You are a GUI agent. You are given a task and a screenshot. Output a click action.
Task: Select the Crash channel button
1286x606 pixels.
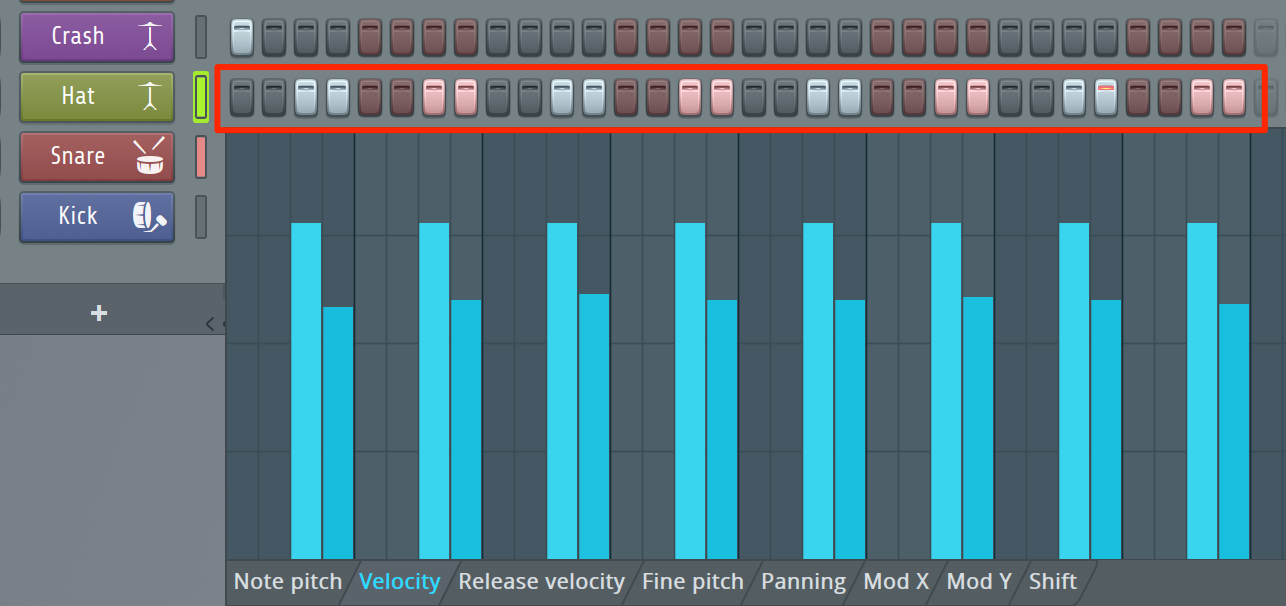97,37
